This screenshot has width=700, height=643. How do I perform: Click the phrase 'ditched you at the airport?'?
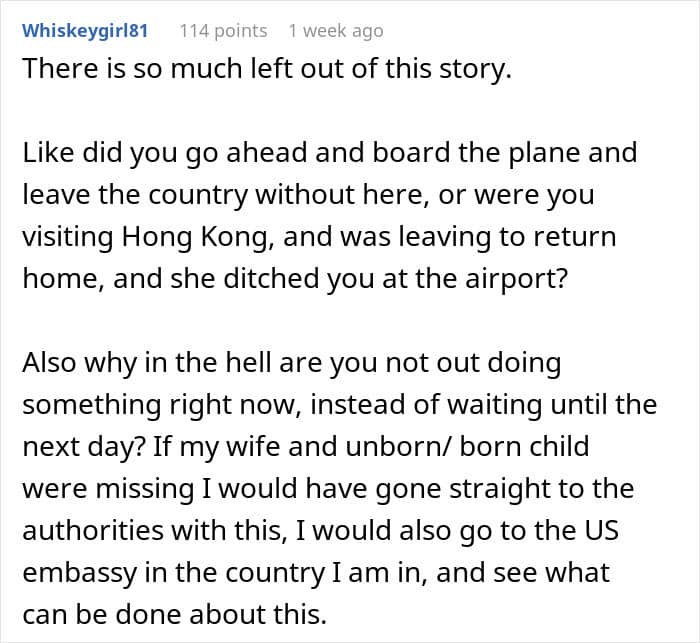tap(396, 279)
